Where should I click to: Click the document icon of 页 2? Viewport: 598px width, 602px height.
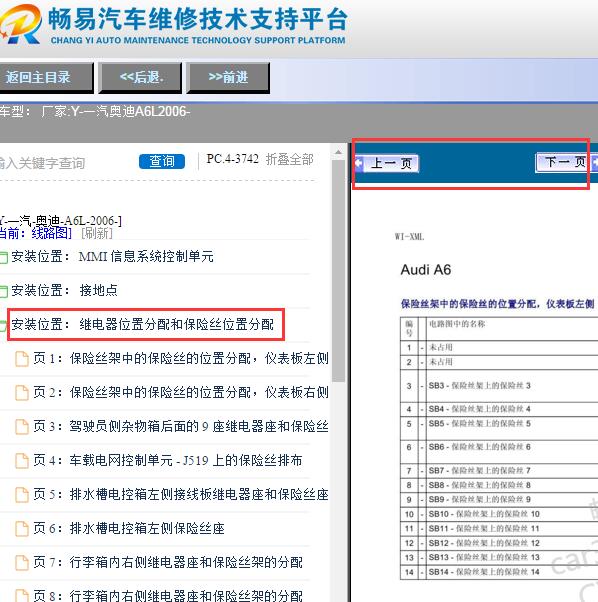[21, 393]
